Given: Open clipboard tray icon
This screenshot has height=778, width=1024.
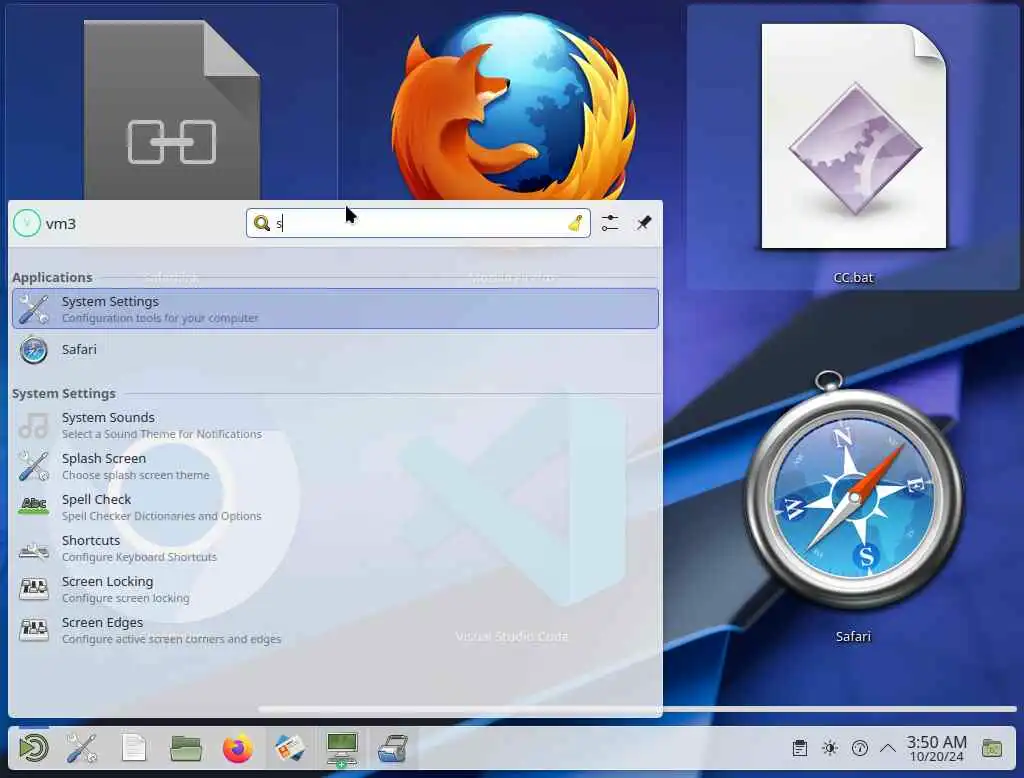Looking at the screenshot, I should coord(799,749).
